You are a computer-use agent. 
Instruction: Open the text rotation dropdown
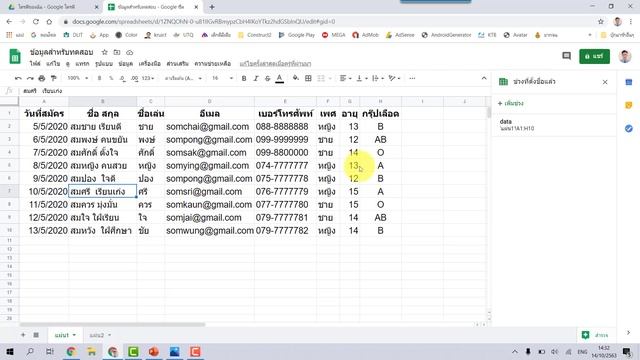coord(394,78)
